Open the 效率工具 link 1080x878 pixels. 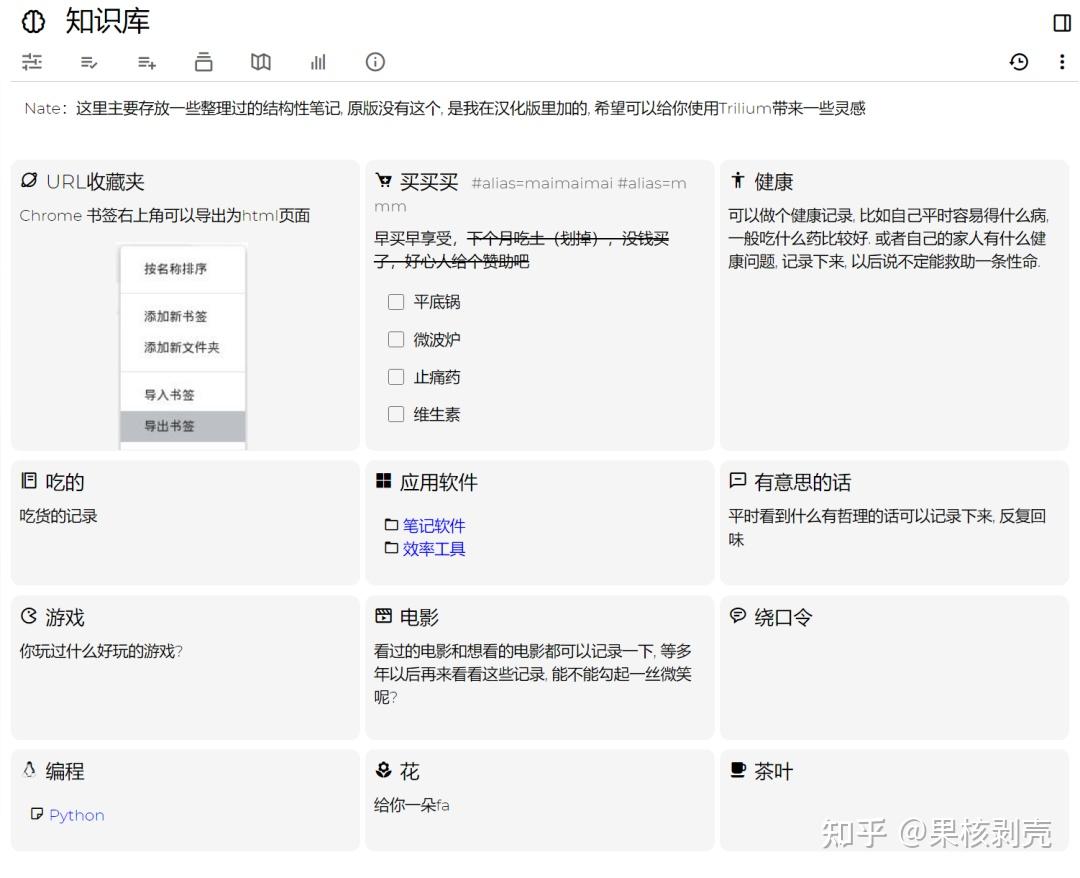click(x=433, y=548)
